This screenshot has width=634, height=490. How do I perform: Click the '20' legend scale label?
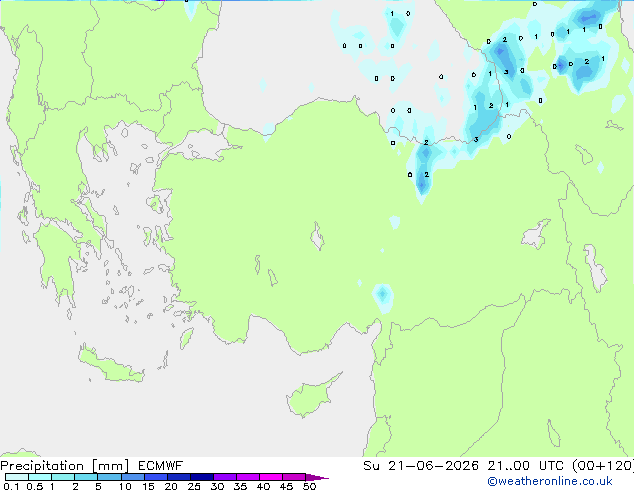coord(171,486)
